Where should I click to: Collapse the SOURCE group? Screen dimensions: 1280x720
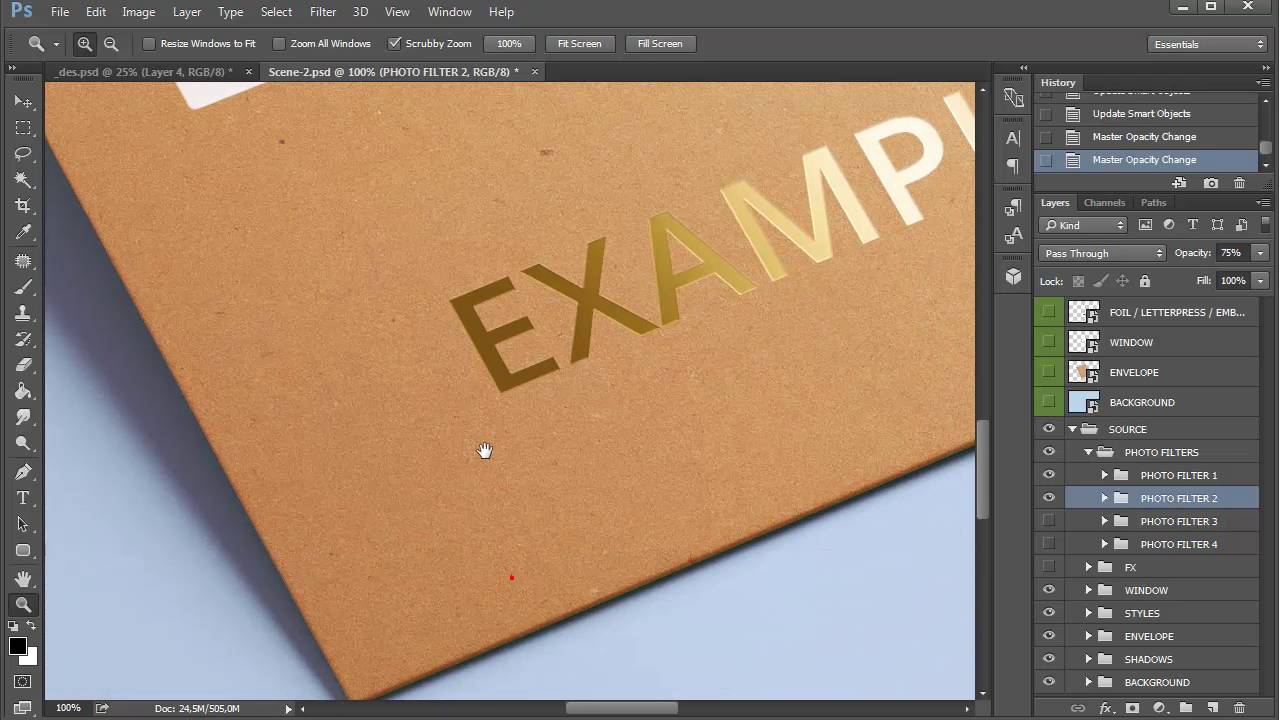click(x=1072, y=429)
